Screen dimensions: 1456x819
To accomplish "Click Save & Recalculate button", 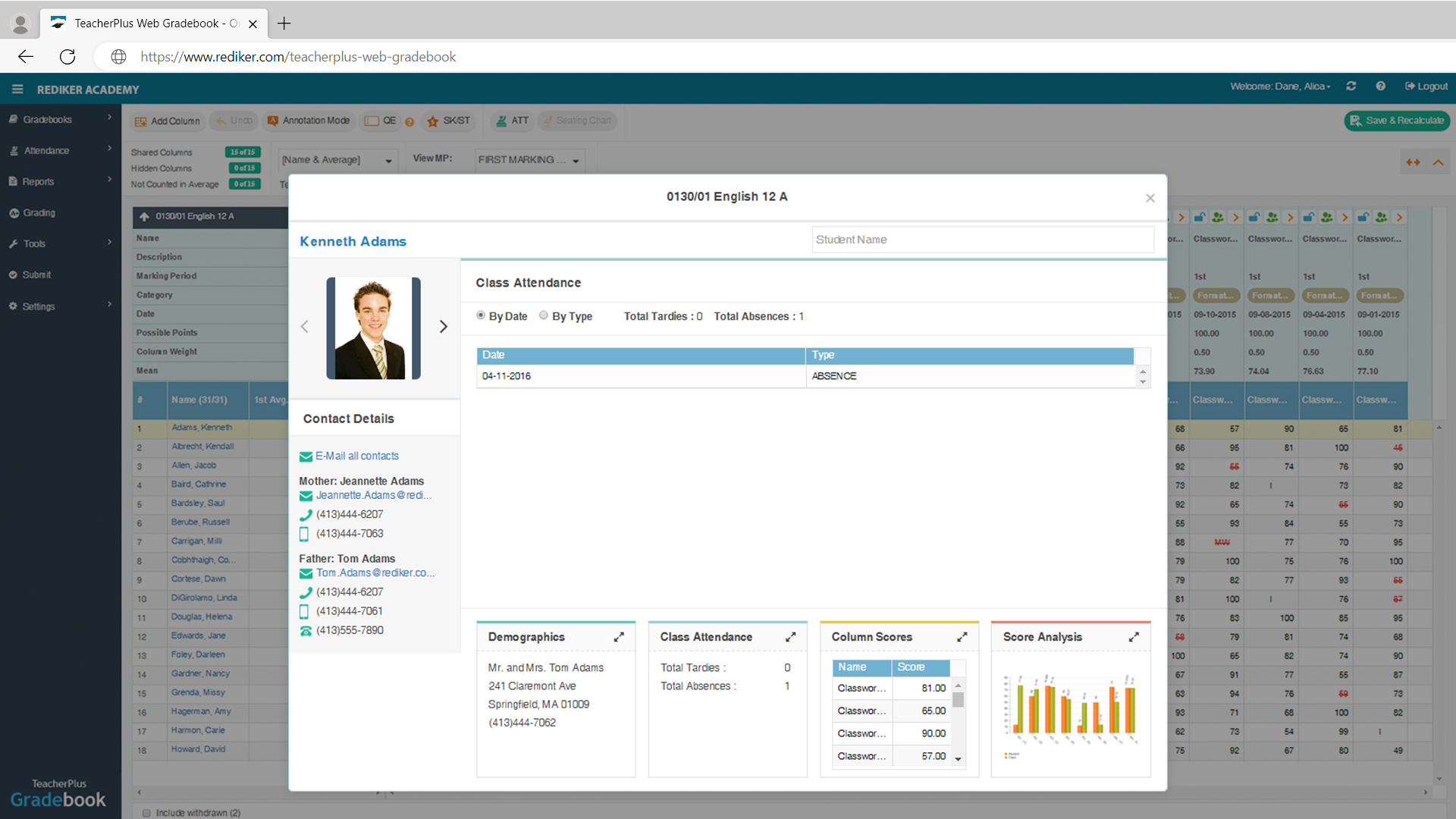I will pyautogui.click(x=1397, y=121).
